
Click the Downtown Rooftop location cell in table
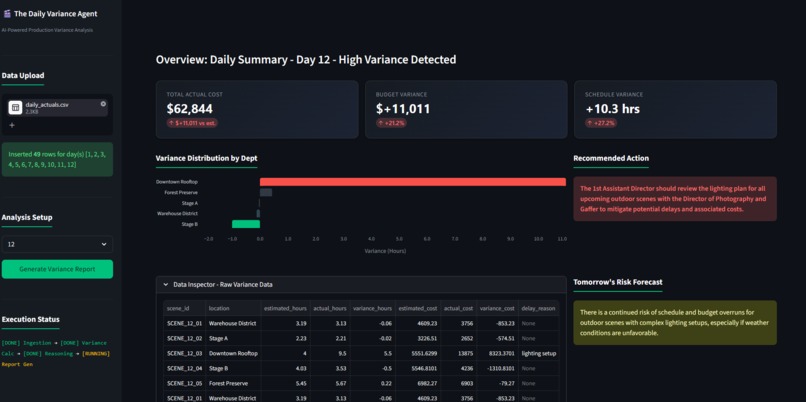point(232,354)
